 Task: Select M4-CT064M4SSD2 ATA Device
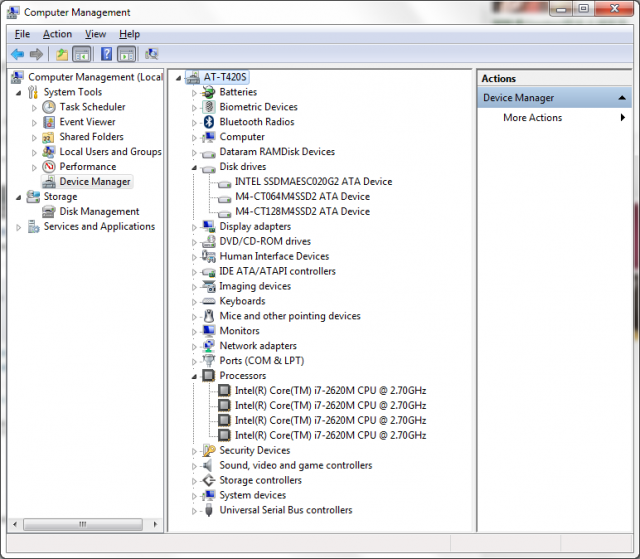[302, 197]
